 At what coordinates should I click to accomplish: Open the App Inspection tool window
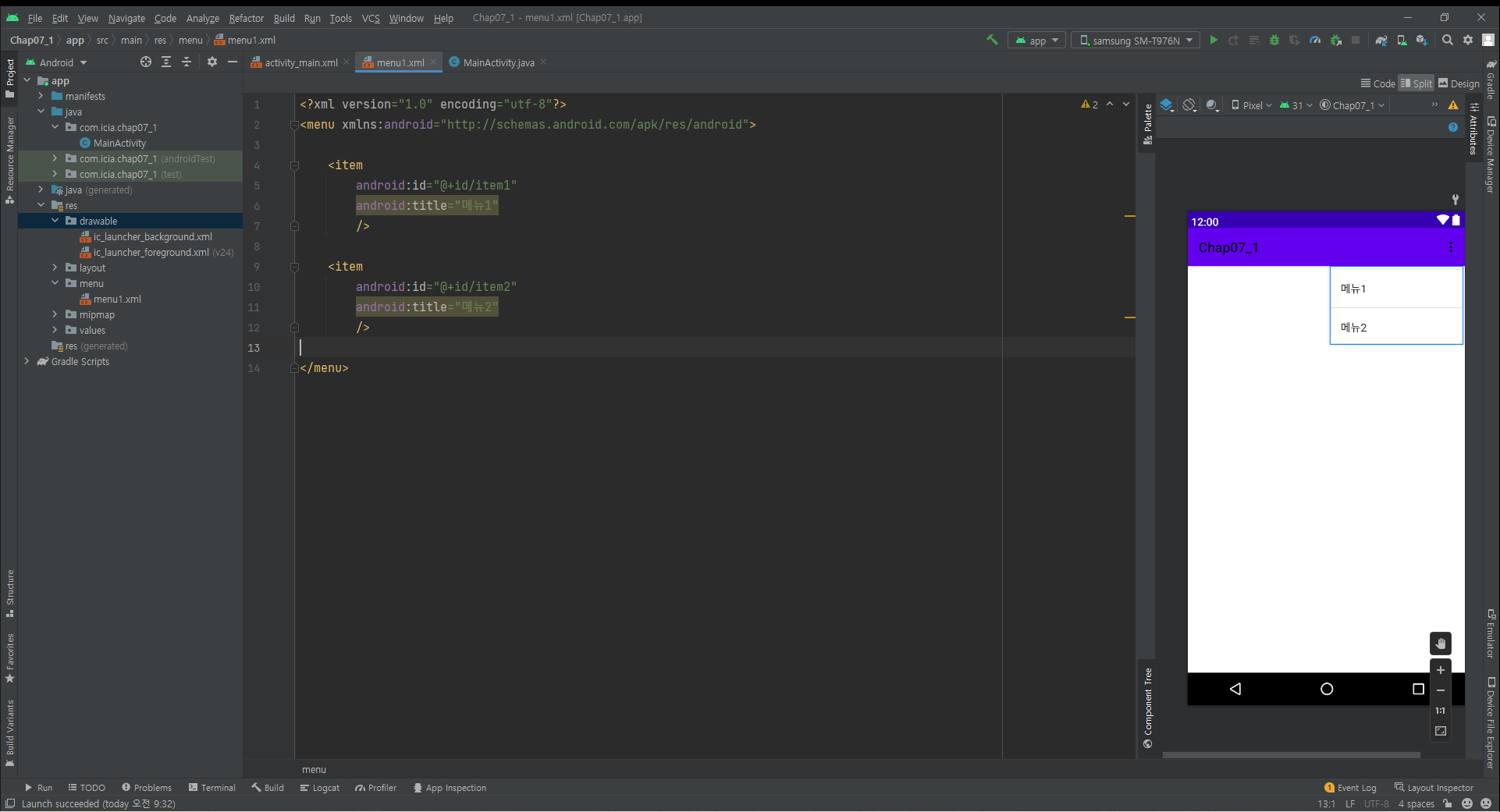click(450, 788)
